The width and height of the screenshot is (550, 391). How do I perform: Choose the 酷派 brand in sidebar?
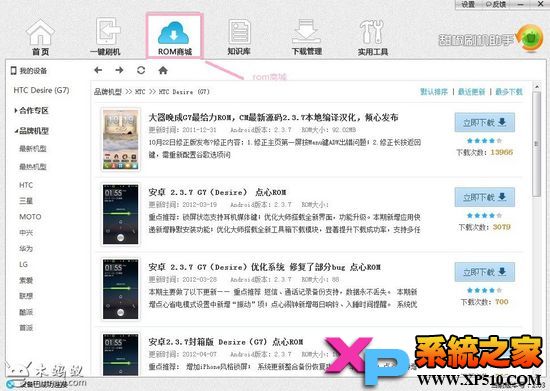coord(26,312)
